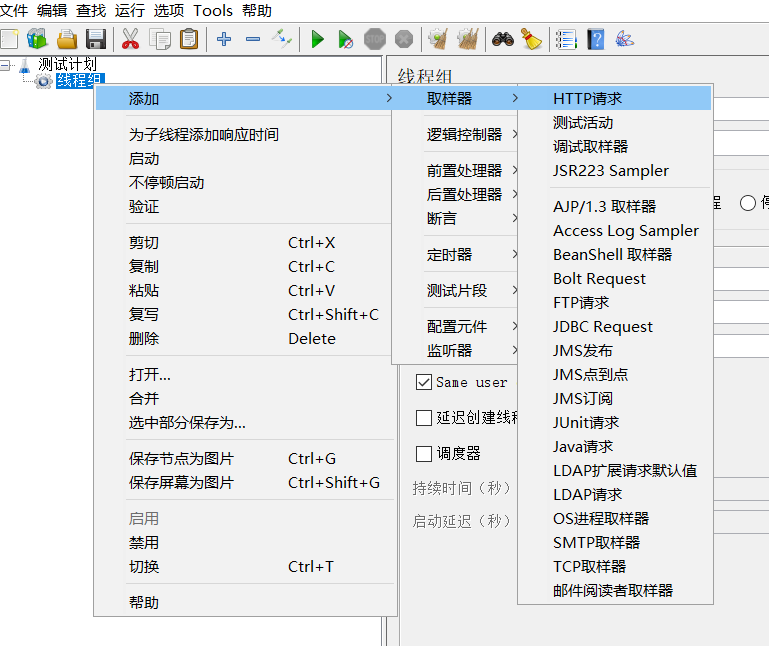769x646 pixels.
Task: Uncheck the Same user checkbox
Action: pyautogui.click(x=423, y=382)
